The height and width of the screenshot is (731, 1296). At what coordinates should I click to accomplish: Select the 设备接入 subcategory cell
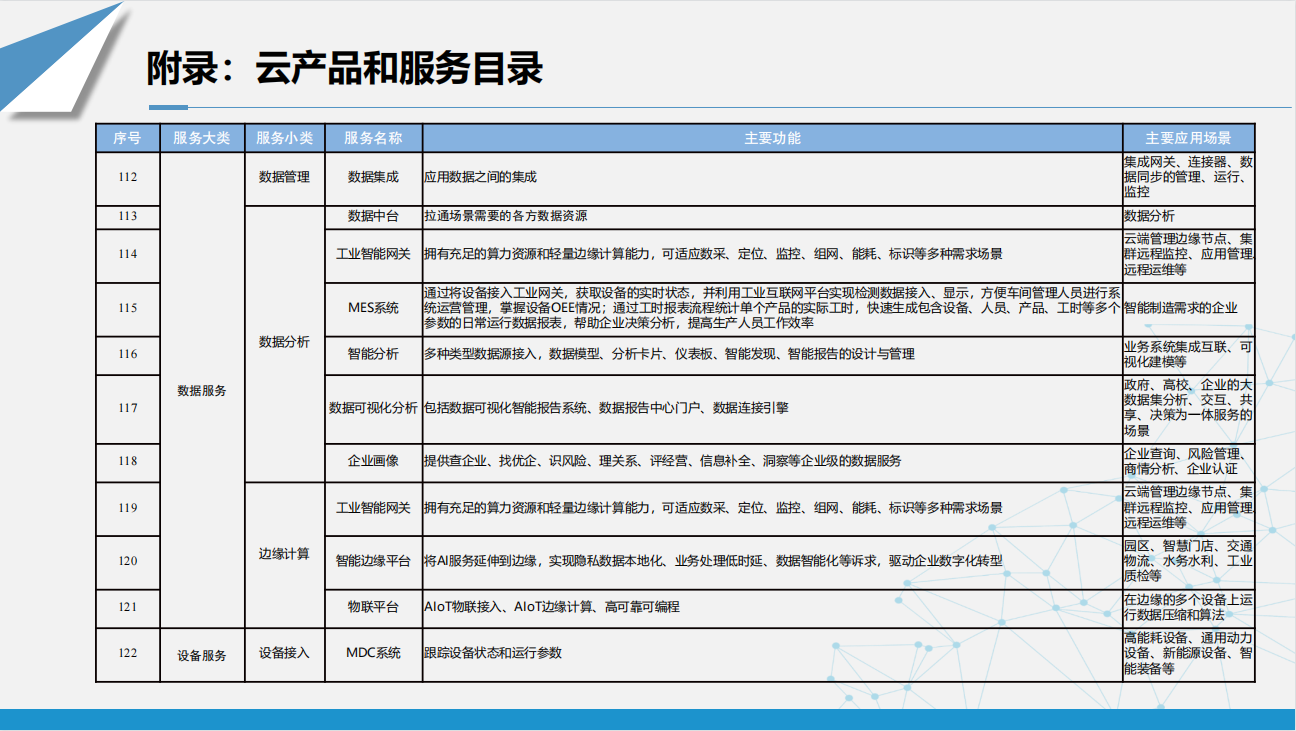(284, 653)
